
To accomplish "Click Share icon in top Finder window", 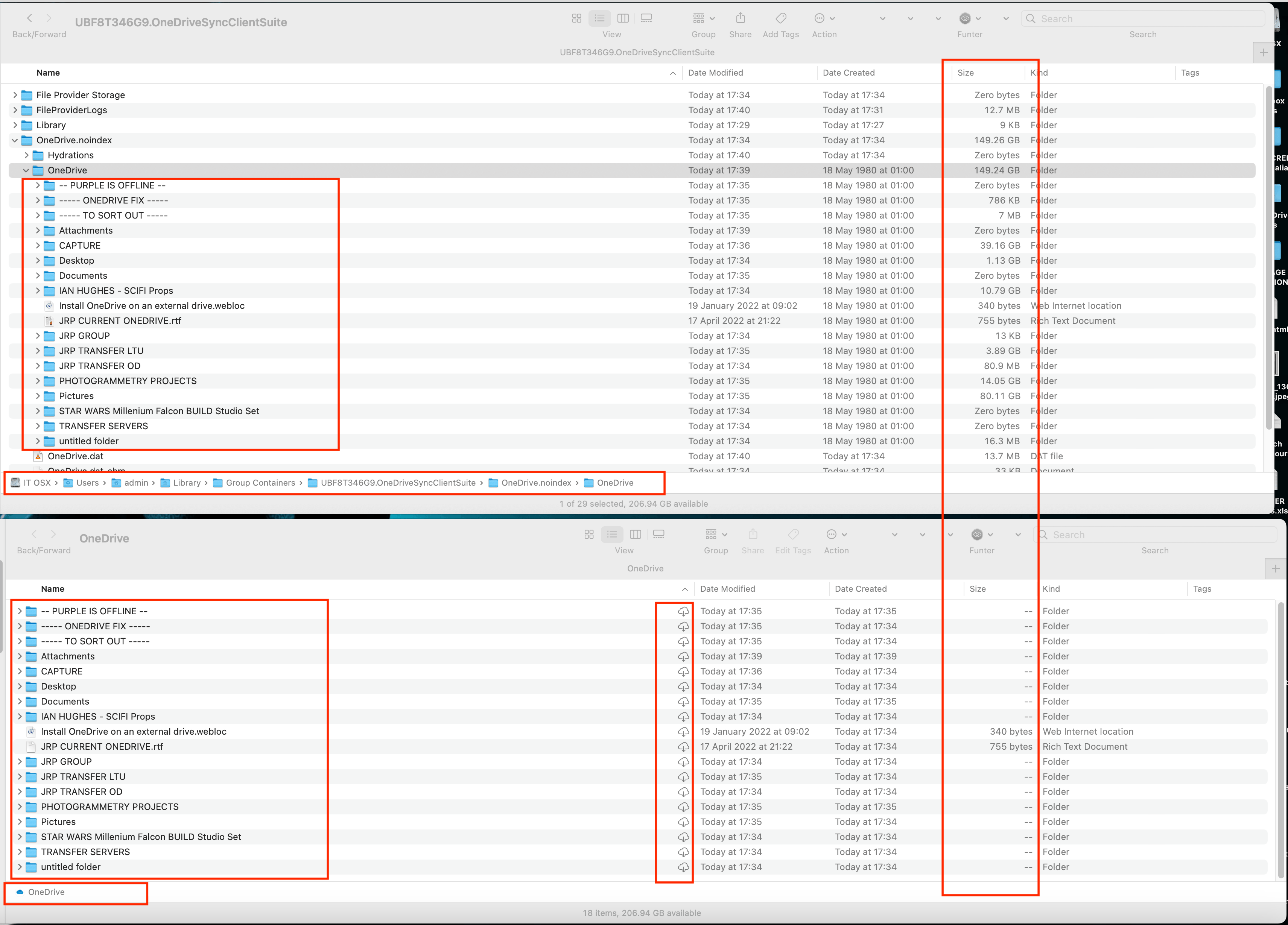I will pyautogui.click(x=740, y=19).
